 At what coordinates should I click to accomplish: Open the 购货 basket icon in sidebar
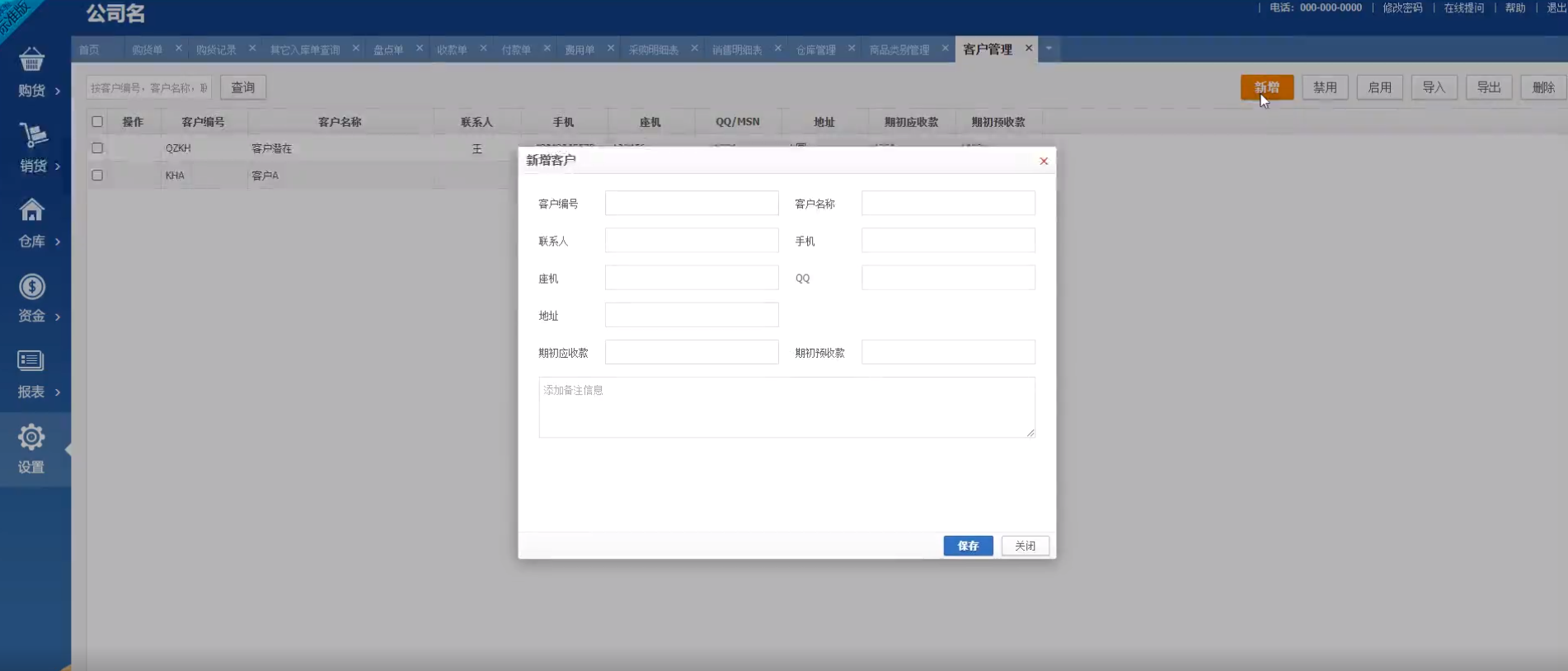[x=31, y=60]
